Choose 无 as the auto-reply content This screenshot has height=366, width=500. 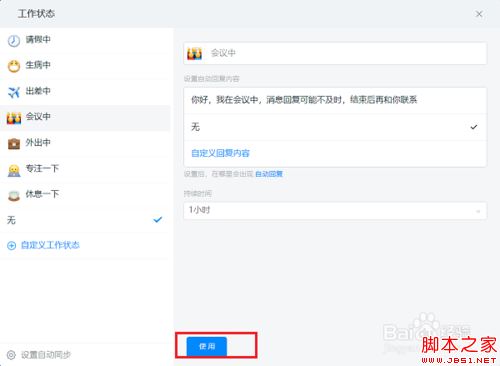pyautogui.click(x=335, y=127)
